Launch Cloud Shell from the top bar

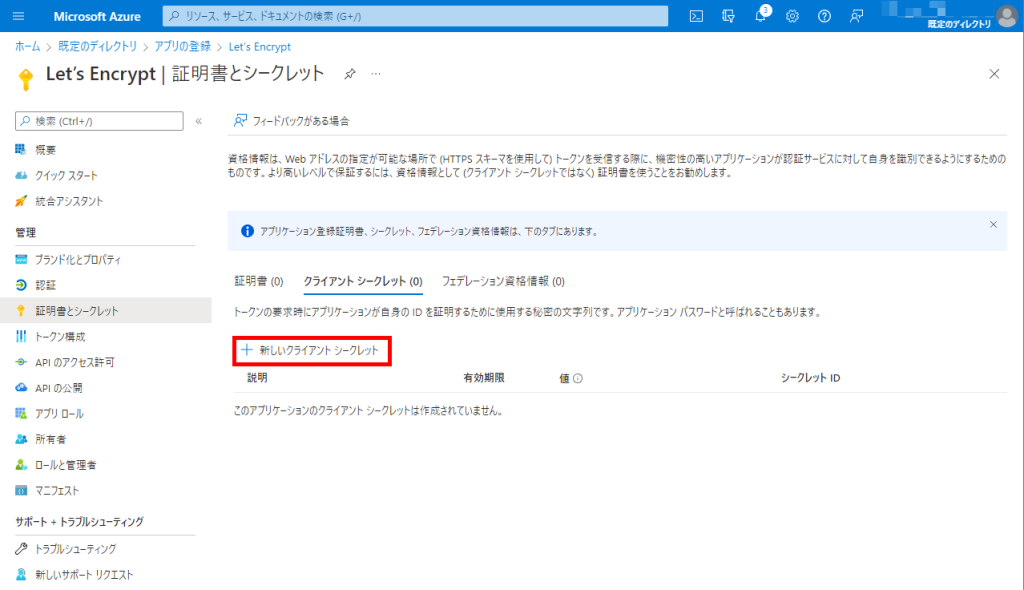(x=696, y=16)
